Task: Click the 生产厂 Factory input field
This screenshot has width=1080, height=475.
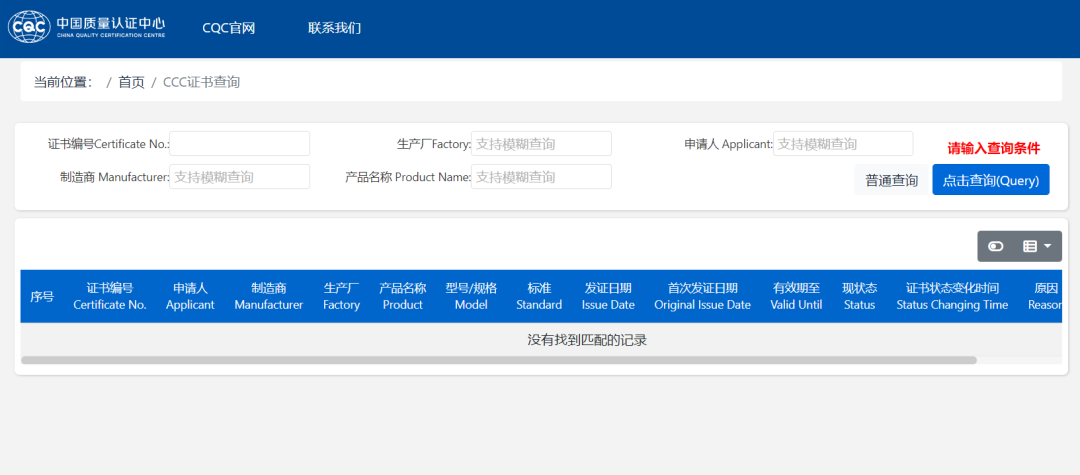Action: click(541, 144)
